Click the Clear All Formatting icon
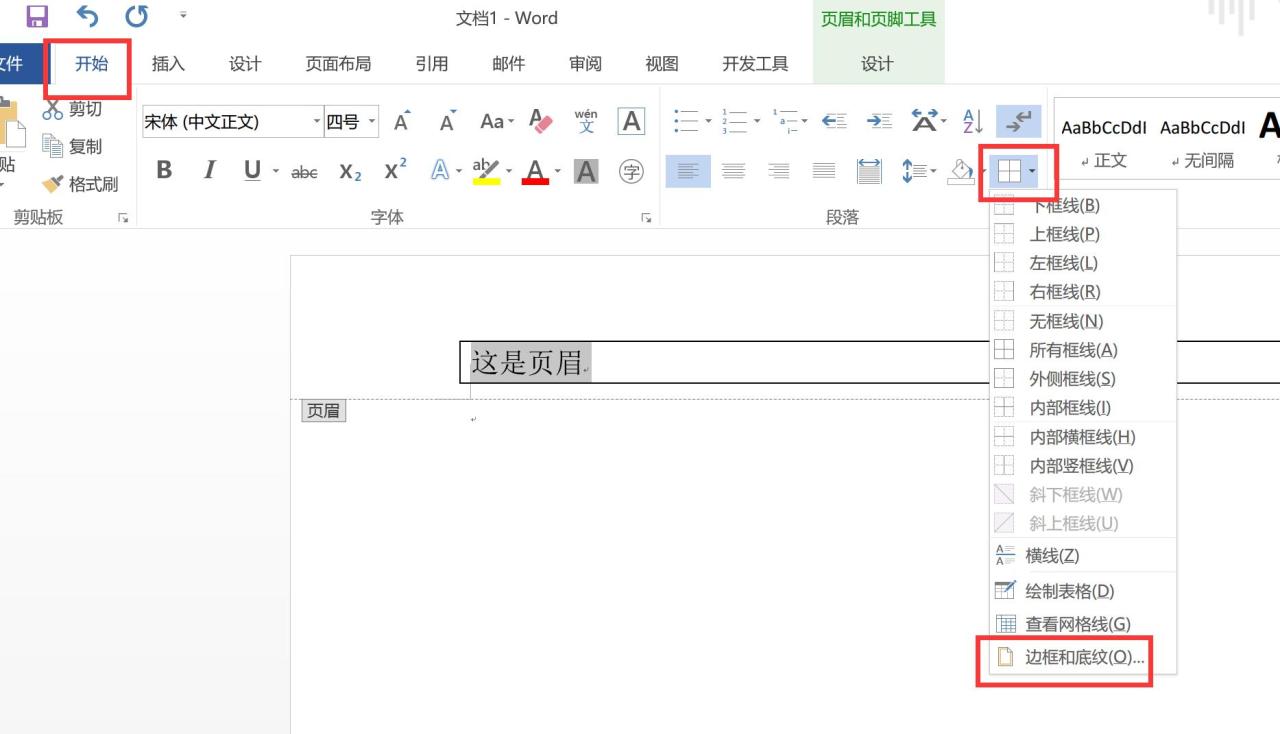1280x734 pixels. [540, 121]
